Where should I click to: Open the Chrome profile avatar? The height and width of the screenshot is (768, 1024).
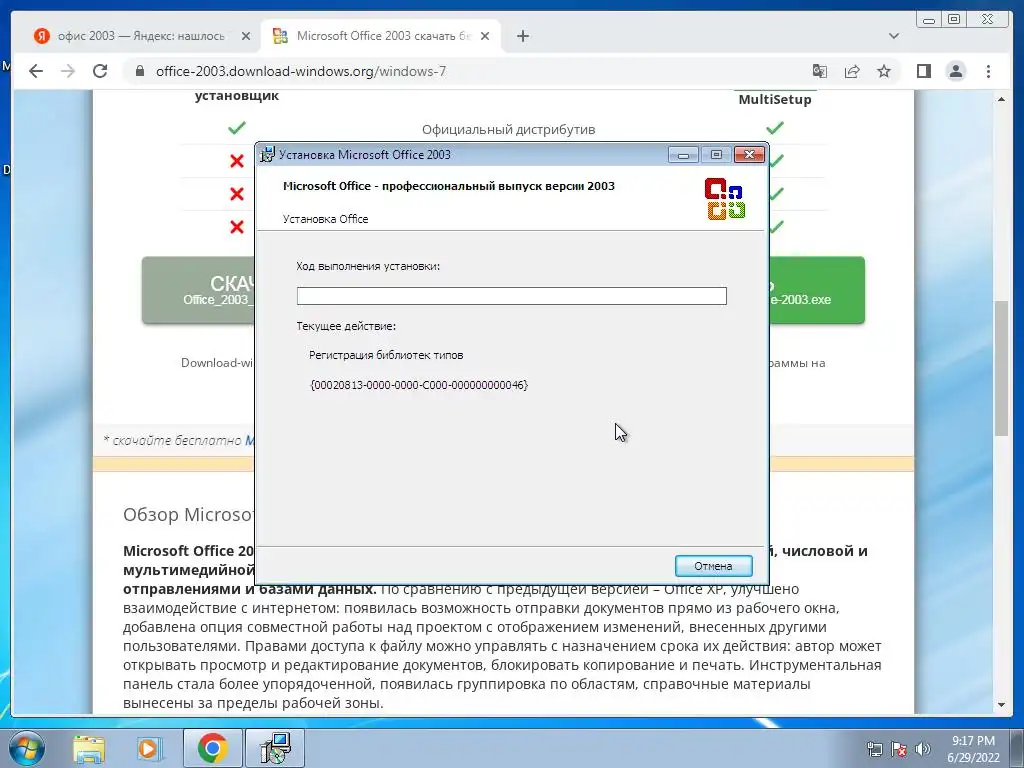[956, 71]
